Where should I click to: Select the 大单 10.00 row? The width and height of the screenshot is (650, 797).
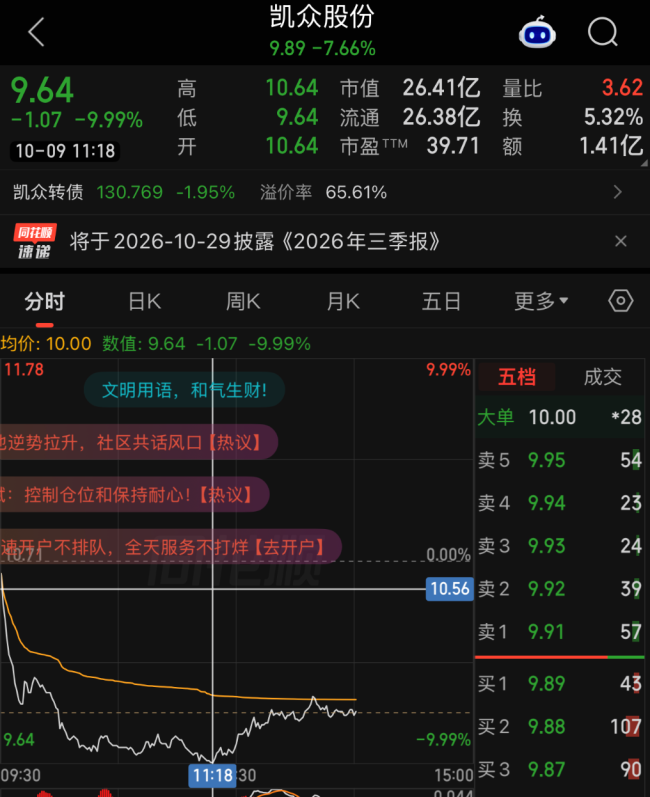pyautogui.click(x=560, y=417)
